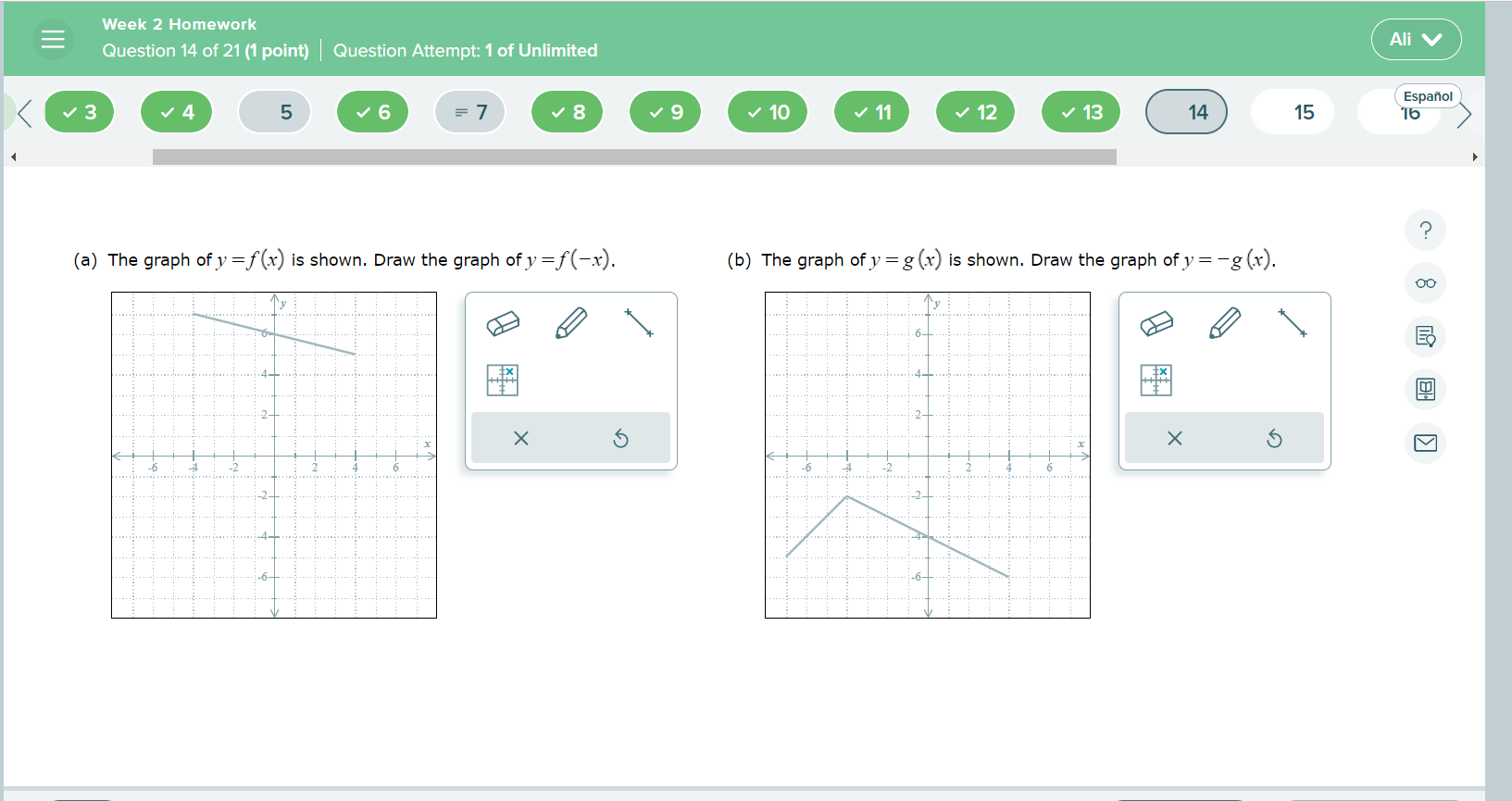Clear the drawing with the X icon in part (b)
Image resolution: width=1512 pixels, height=801 pixels.
[1174, 438]
